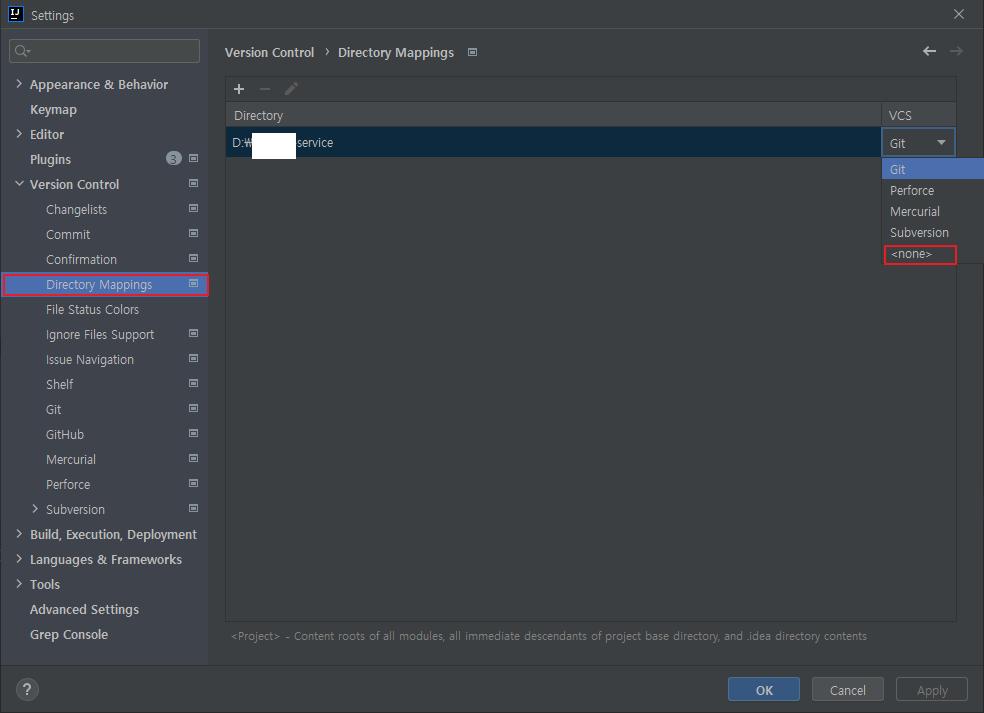The width and height of the screenshot is (984, 713).
Task: Click the widget icon beside Commit entry
Action: (x=193, y=234)
